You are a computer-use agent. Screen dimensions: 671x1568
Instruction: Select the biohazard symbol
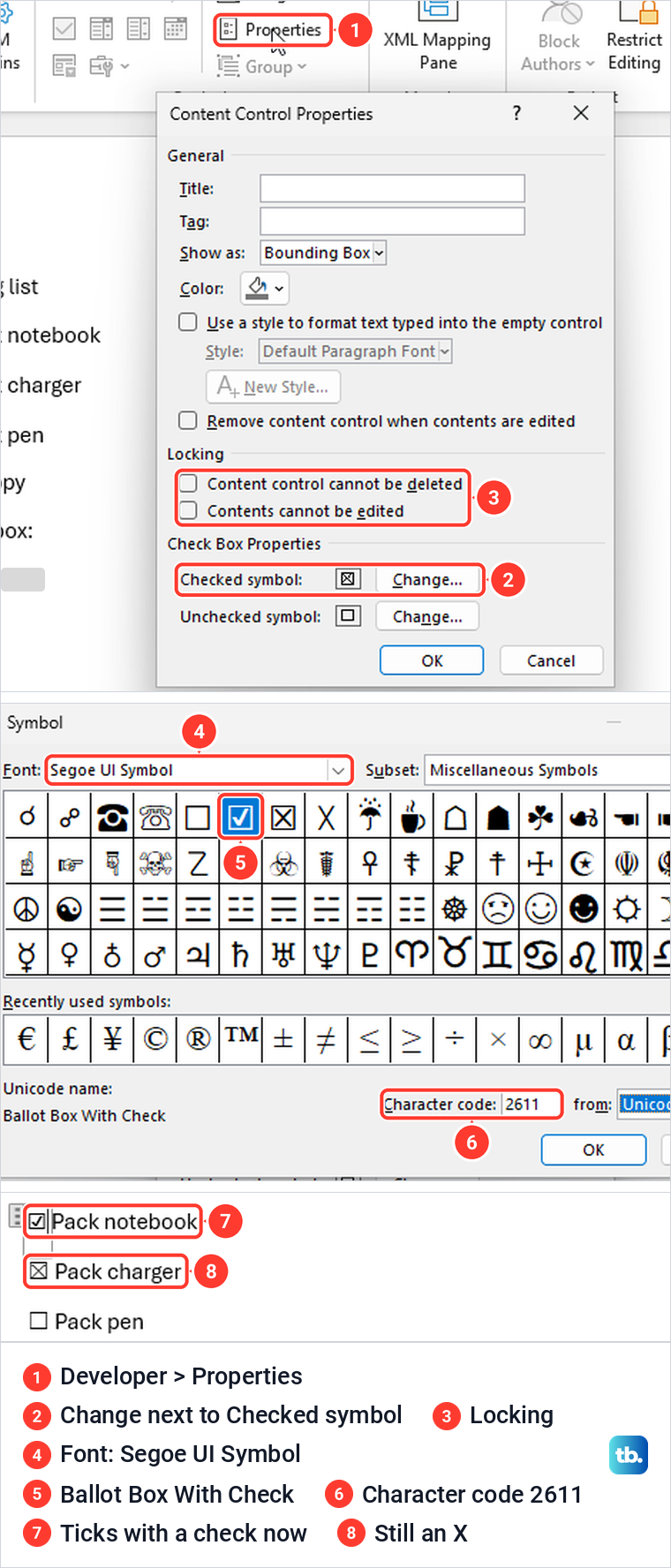click(x=283, y=863)
